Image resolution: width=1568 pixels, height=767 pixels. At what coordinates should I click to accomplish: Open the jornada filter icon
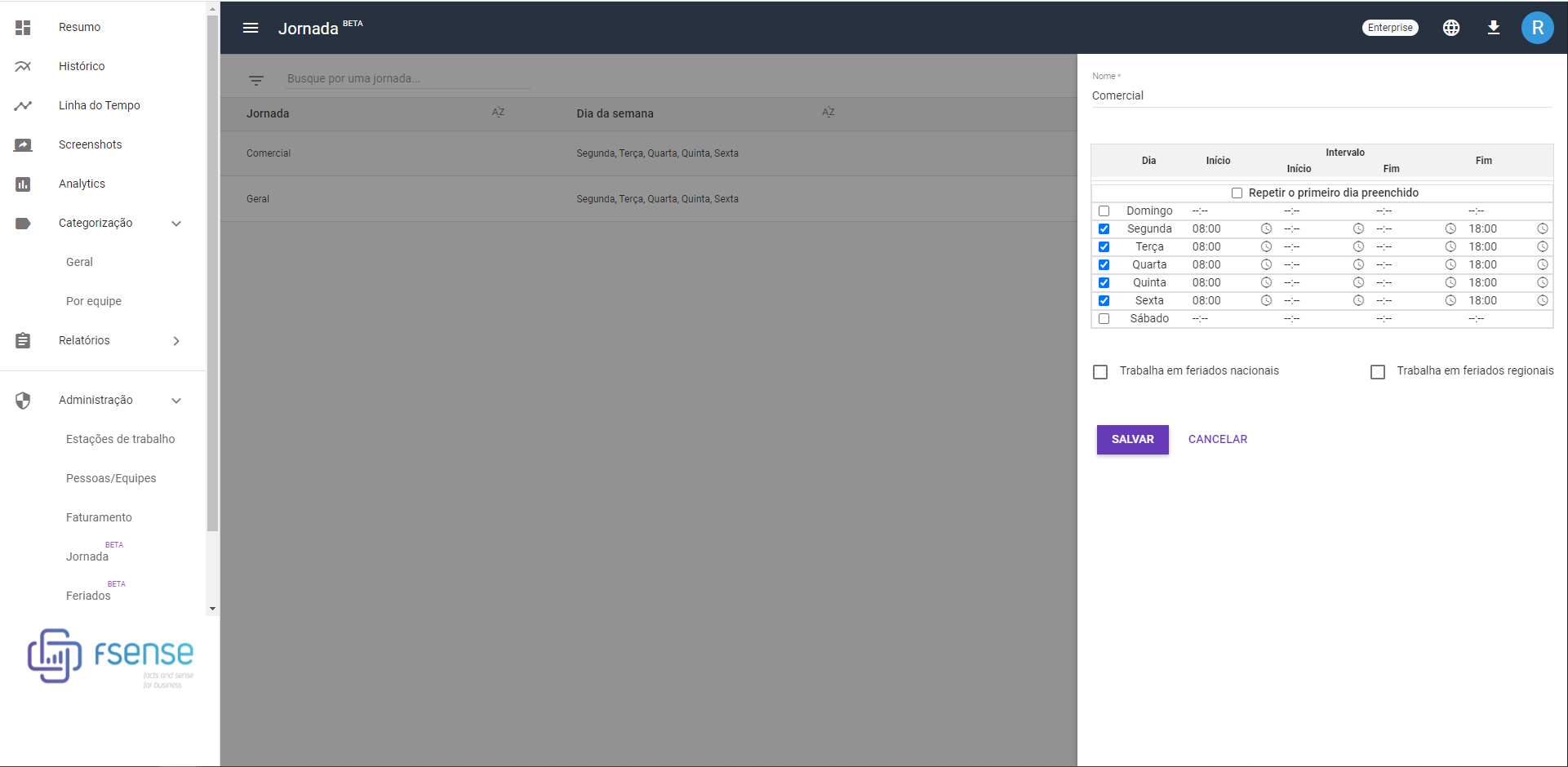[x=256, y=79]
